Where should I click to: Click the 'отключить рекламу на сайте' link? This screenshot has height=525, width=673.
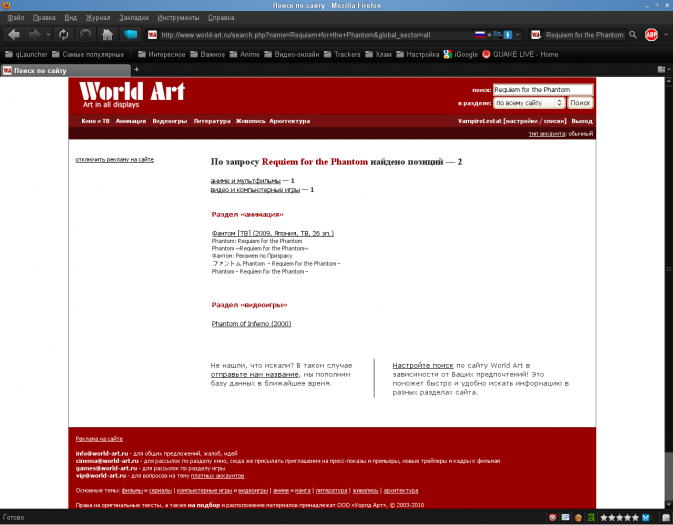(x=115, y=159)
